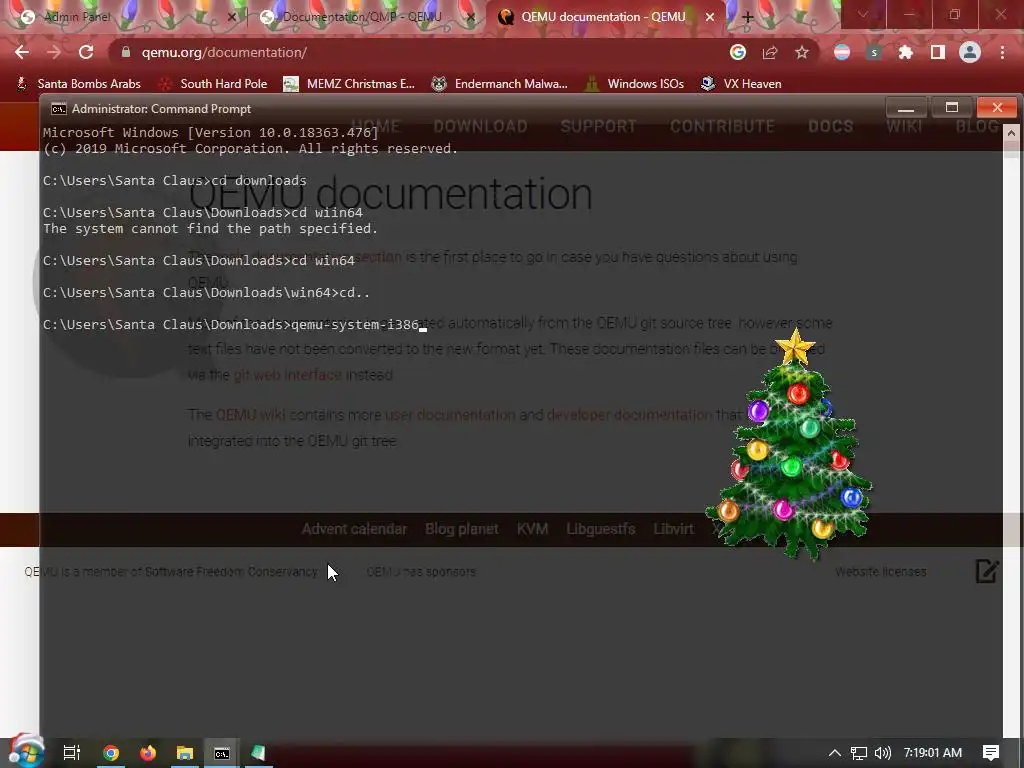
Task: Bookmark this page with the star icon
Action: point(802,52)
